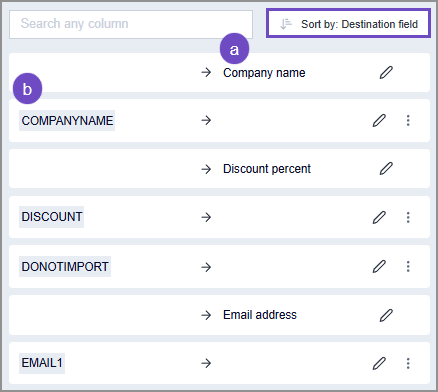
Task: Click the arrow in the DISCOUNT row
Action: coord(206,217)
